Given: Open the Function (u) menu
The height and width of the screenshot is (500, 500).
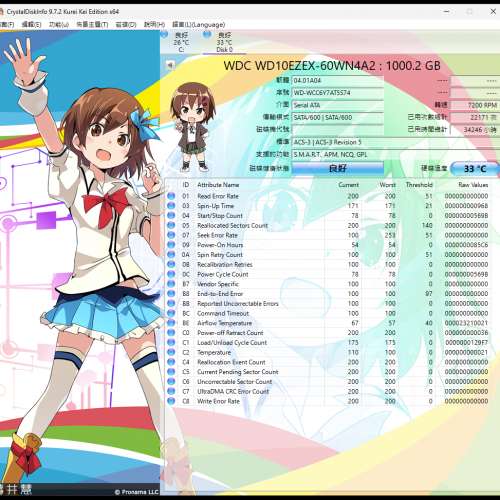Looking at the screenshot, I should [x=59, y=25].
